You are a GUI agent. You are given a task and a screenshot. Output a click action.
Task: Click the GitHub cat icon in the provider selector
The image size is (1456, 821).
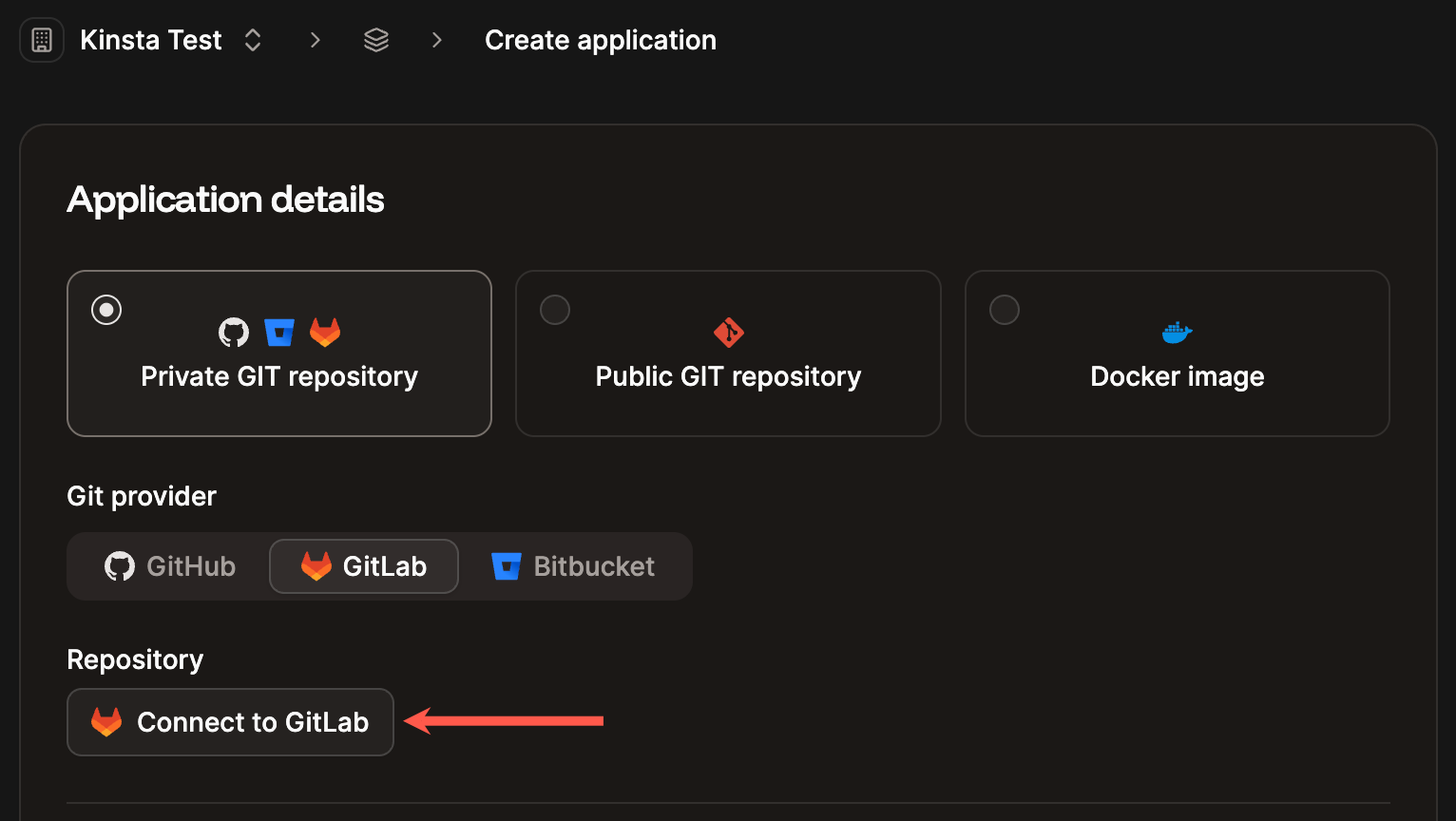(x=119, y=565)
